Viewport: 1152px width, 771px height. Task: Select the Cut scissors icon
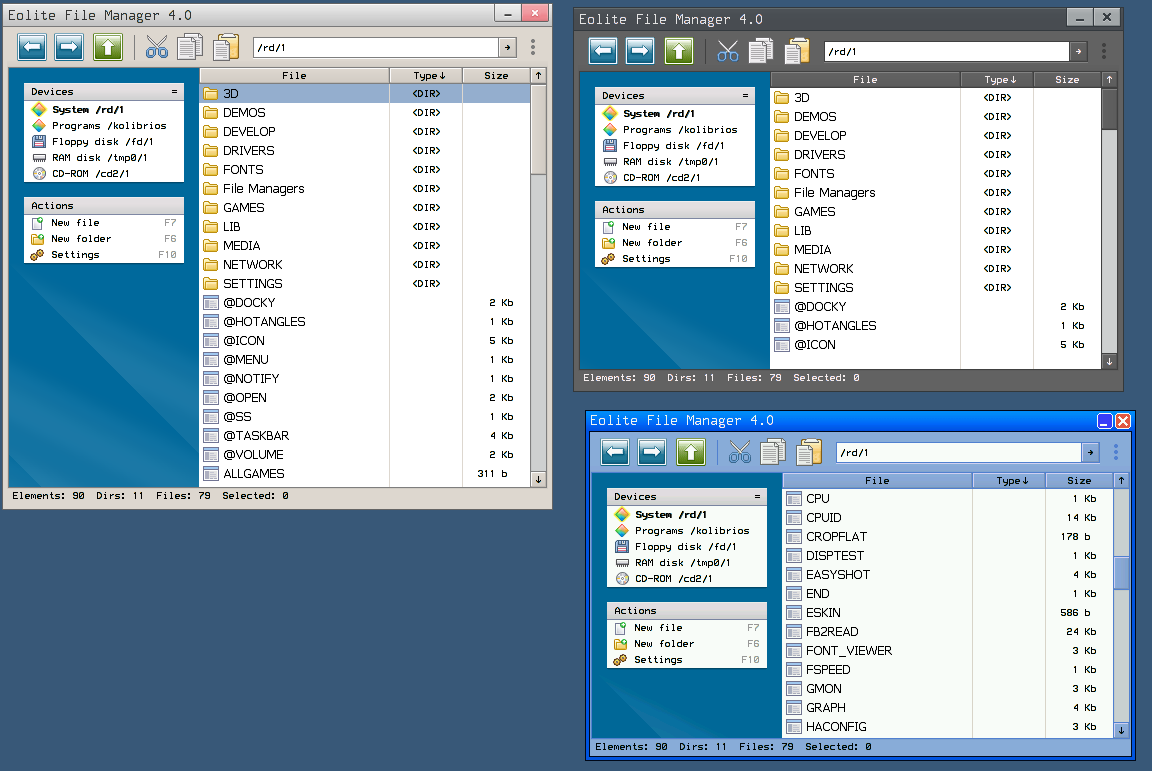click(x=155, y=46)
